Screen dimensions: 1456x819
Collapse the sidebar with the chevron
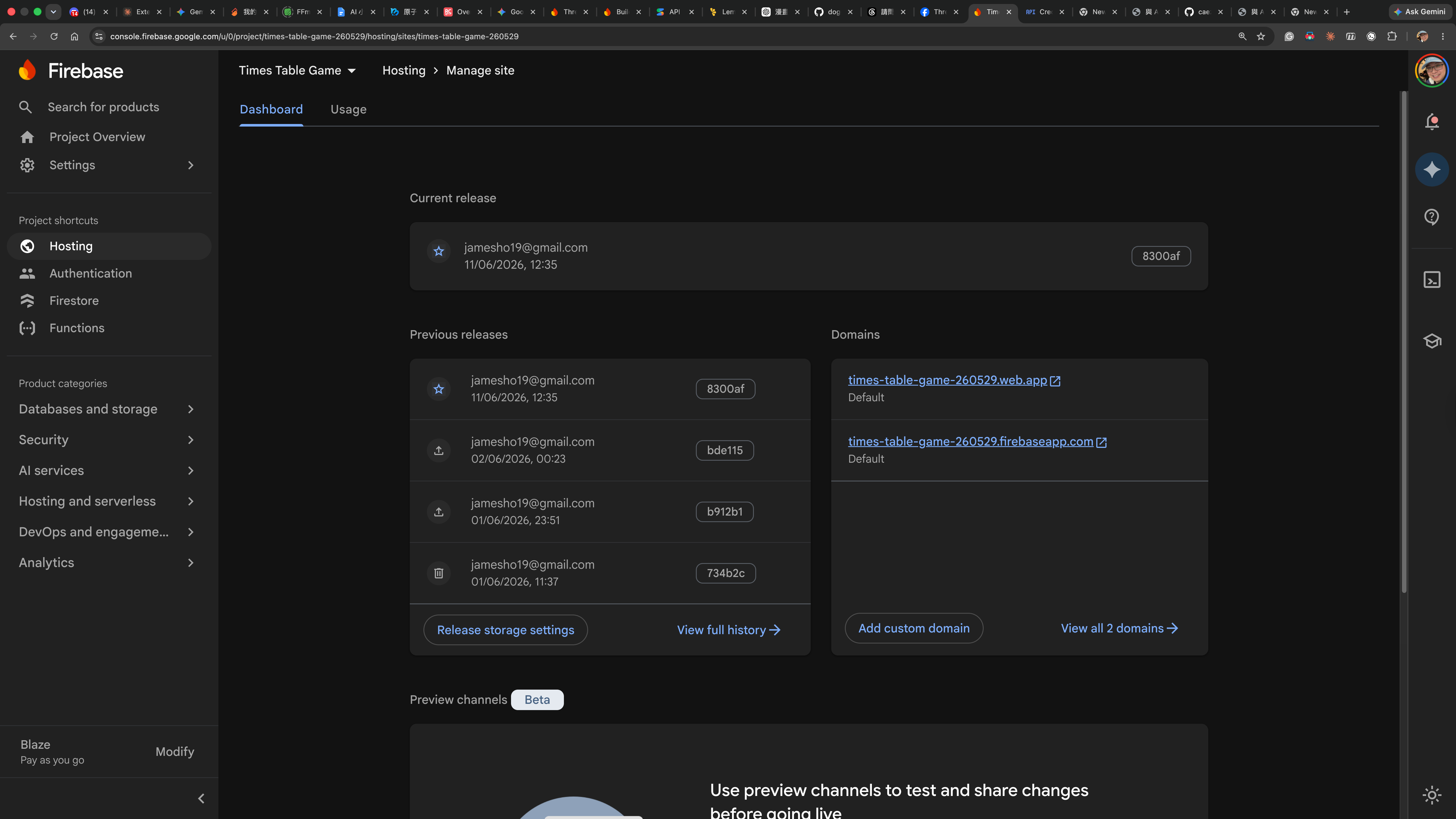(201, 798)
